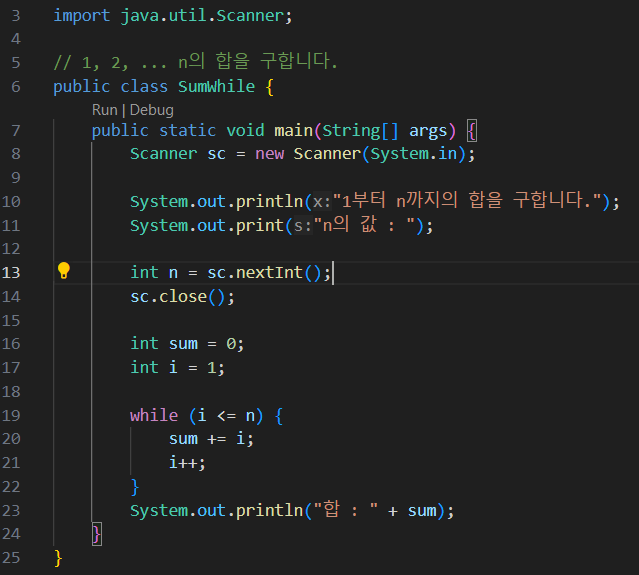Screen dimensions: 639x575
Task: Click the 'new' keyword on line 8
Action: [269, 154]
